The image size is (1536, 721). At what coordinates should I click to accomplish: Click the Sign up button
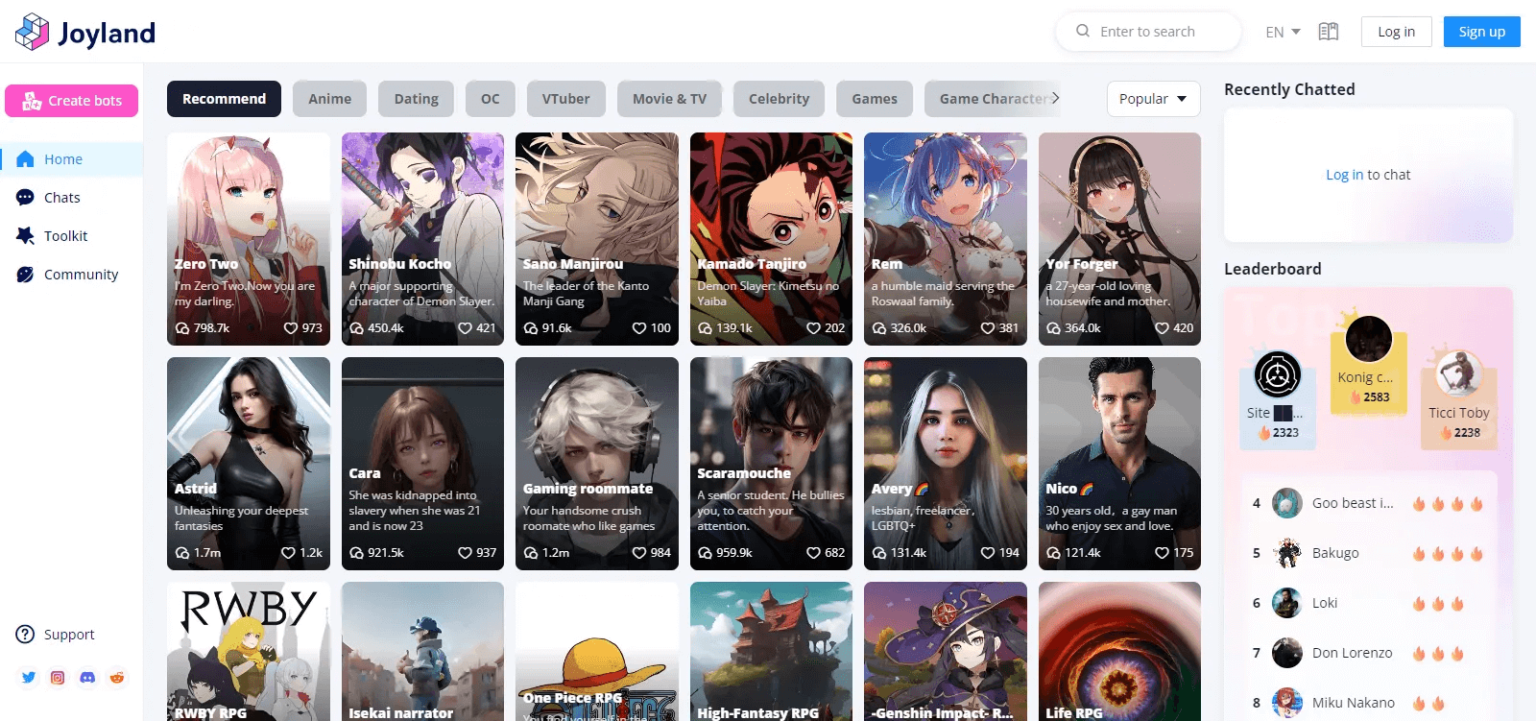coord(1481,31)
